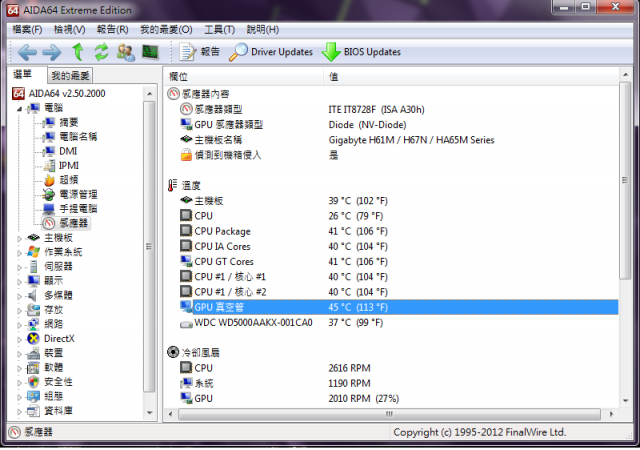Open the 報告(R) menu
The width and height of the screenshot is (640, 450).
[113, 29]
